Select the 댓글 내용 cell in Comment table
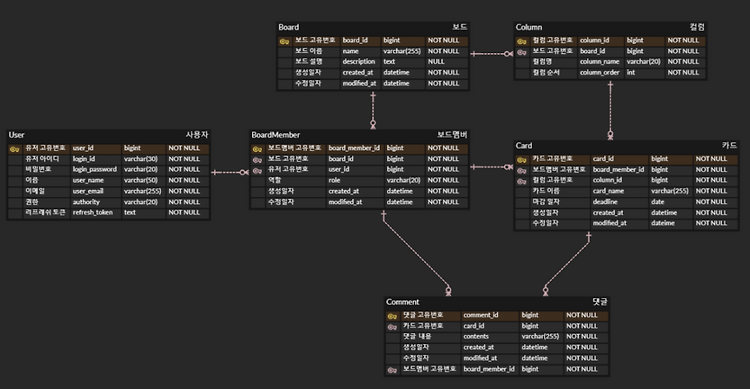 click(417, 336)
